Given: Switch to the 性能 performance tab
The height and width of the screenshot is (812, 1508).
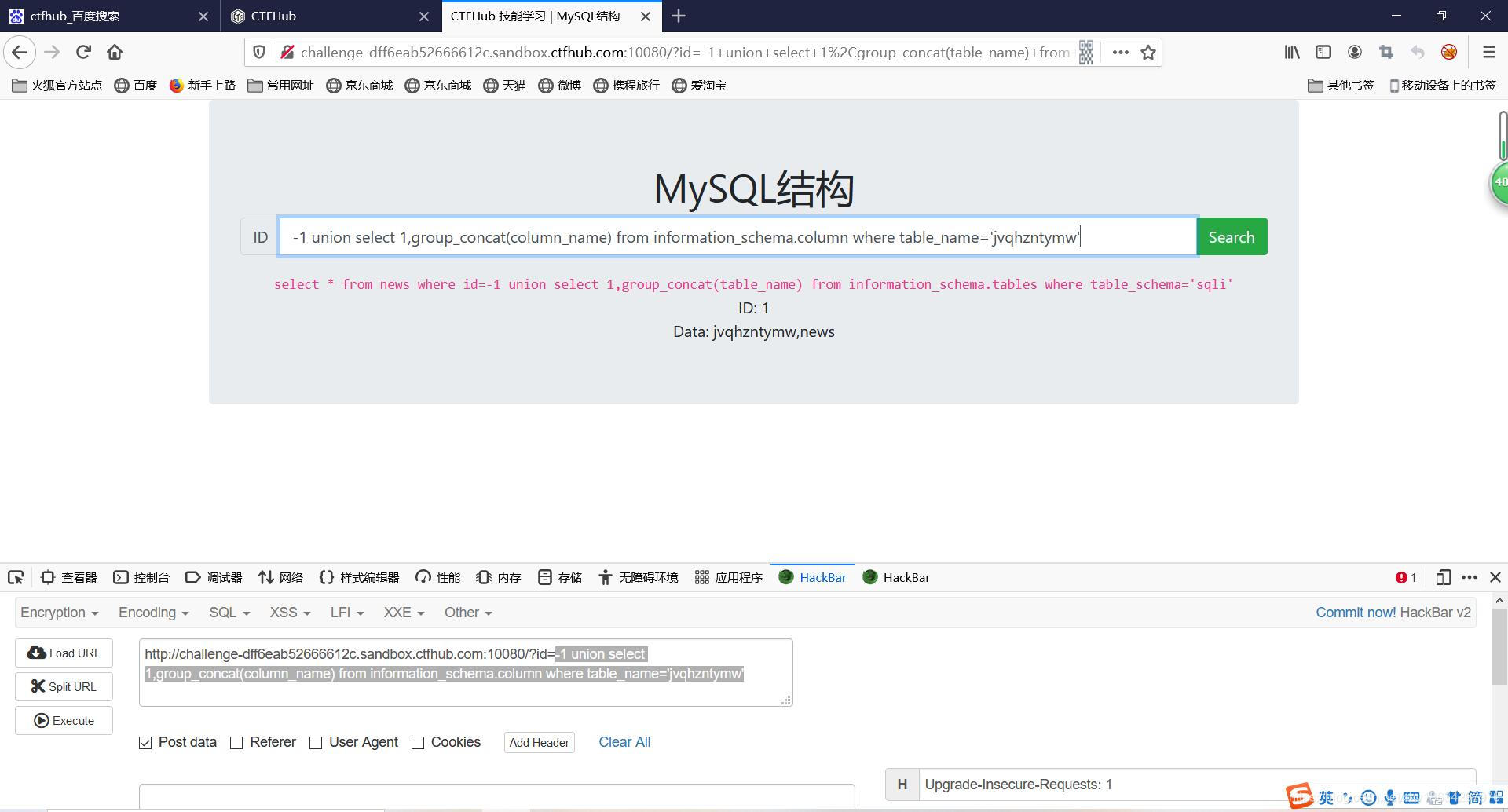Looking at the screenshot, I should pos(438,578).
